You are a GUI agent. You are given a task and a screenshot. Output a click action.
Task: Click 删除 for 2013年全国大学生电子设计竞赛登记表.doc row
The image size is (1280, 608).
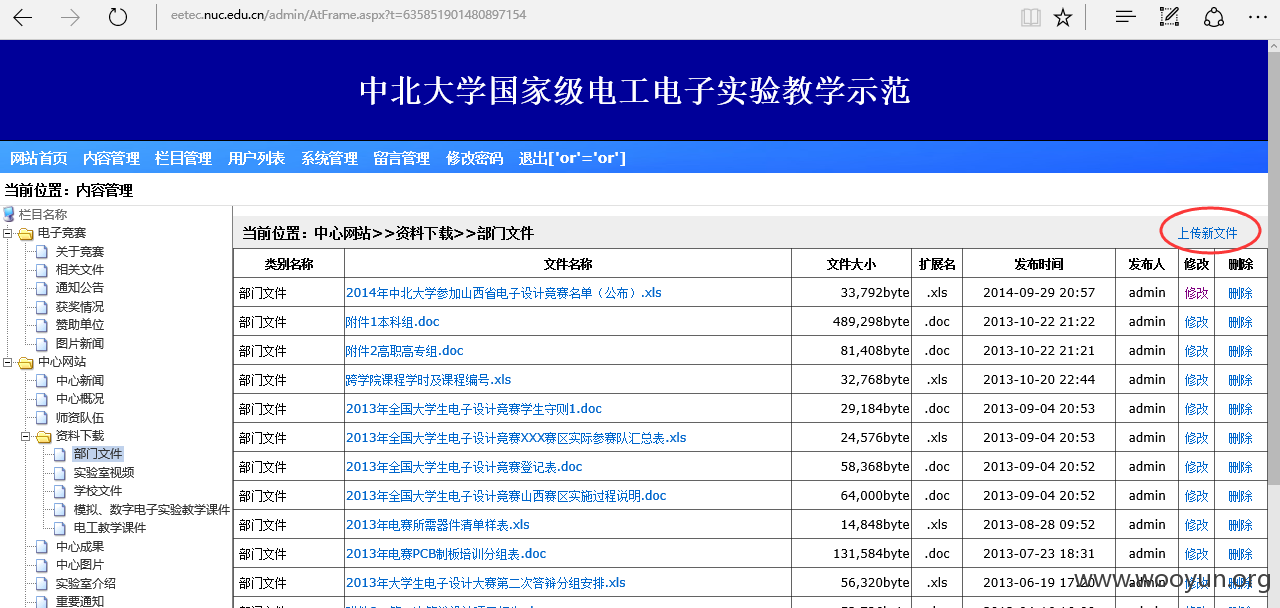(x=1240, y=467)
